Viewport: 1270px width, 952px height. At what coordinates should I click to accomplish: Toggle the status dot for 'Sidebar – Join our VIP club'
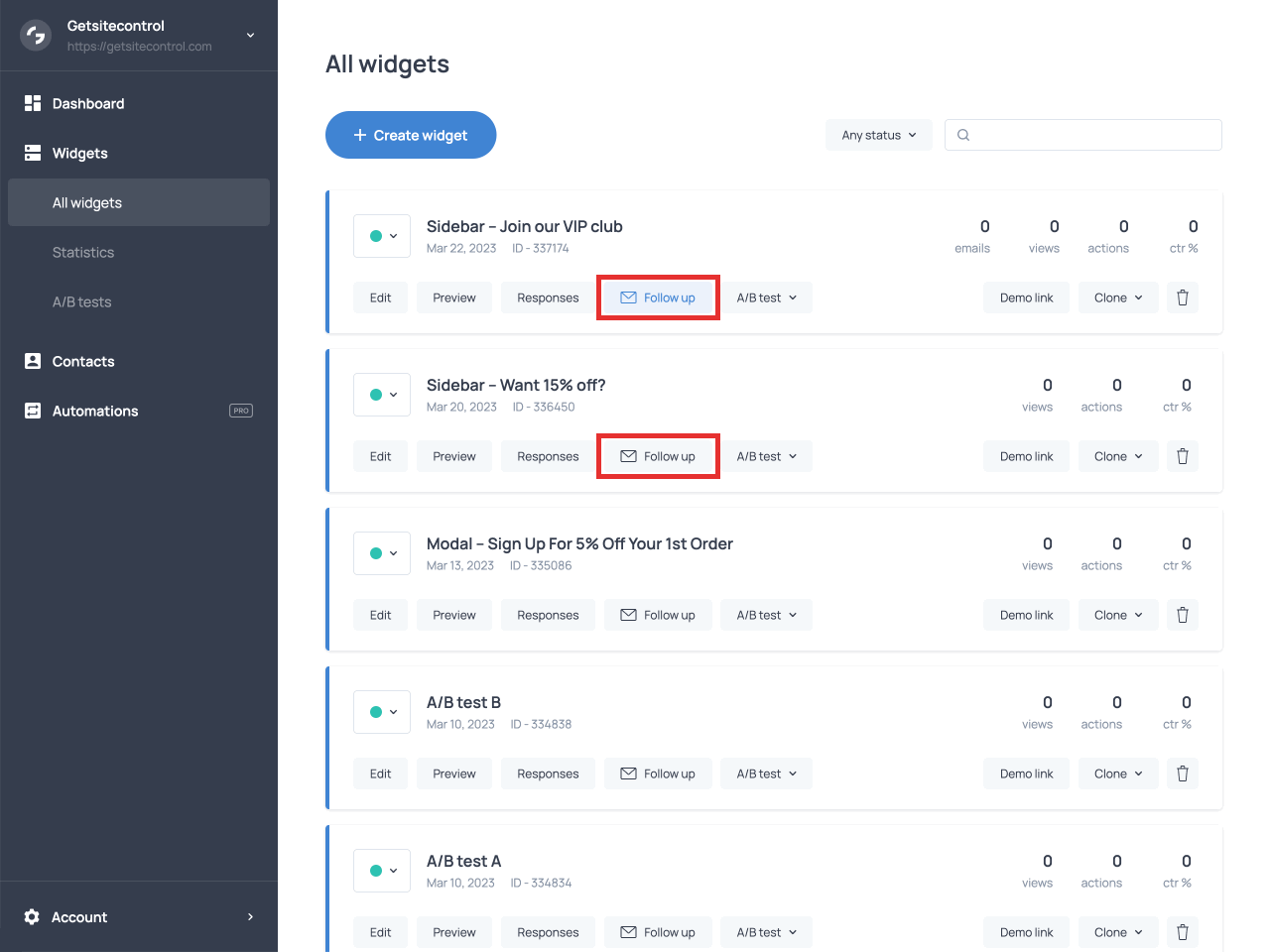tap(376, 235)
